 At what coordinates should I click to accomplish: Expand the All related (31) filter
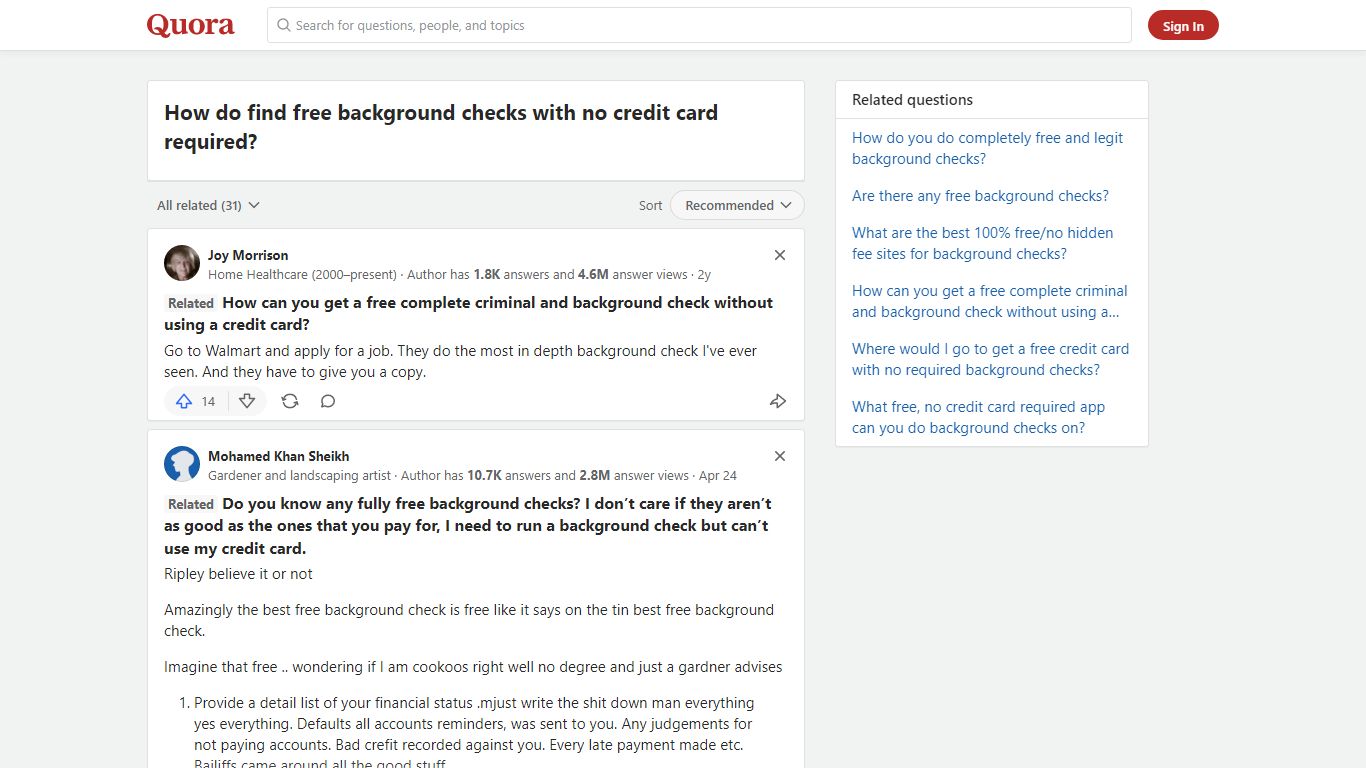[208, 205]
